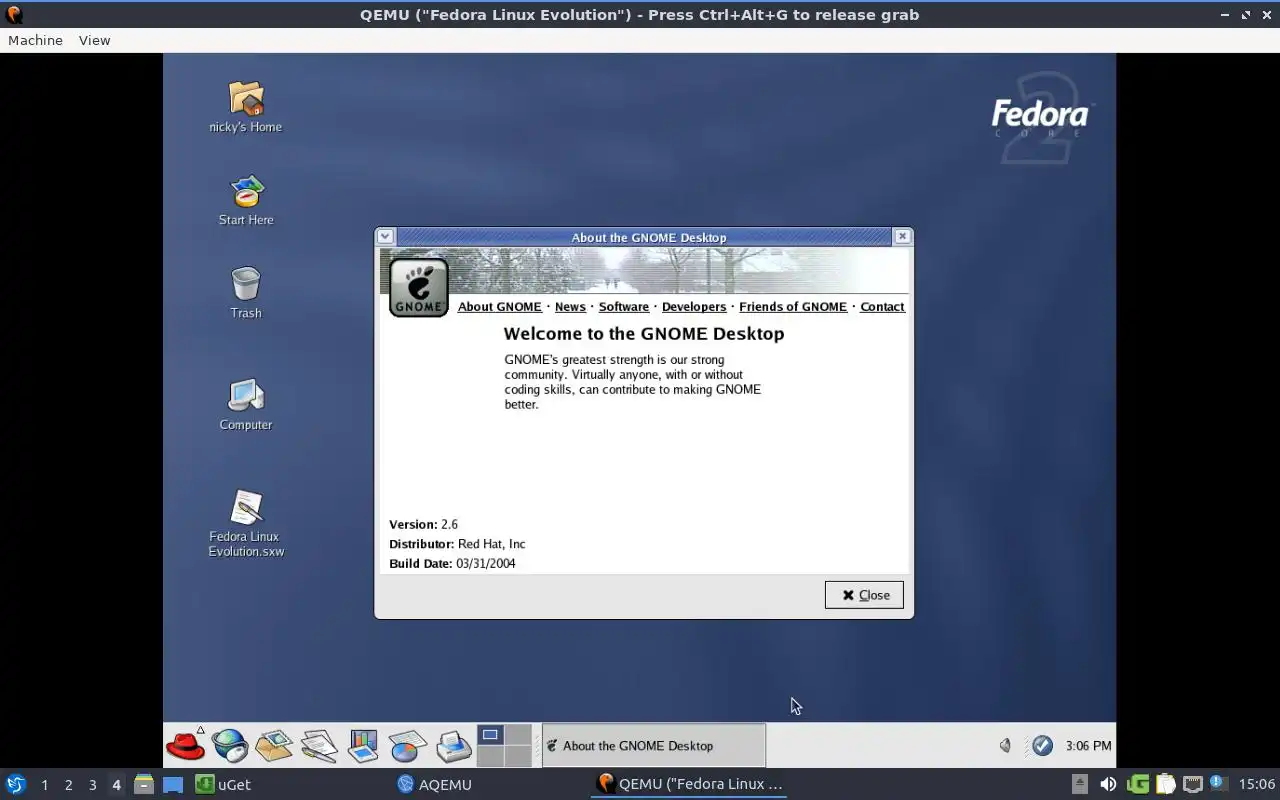1280x800 pixels.
Task: Switch to first workspace in pager
Action: tap(490, 735)
